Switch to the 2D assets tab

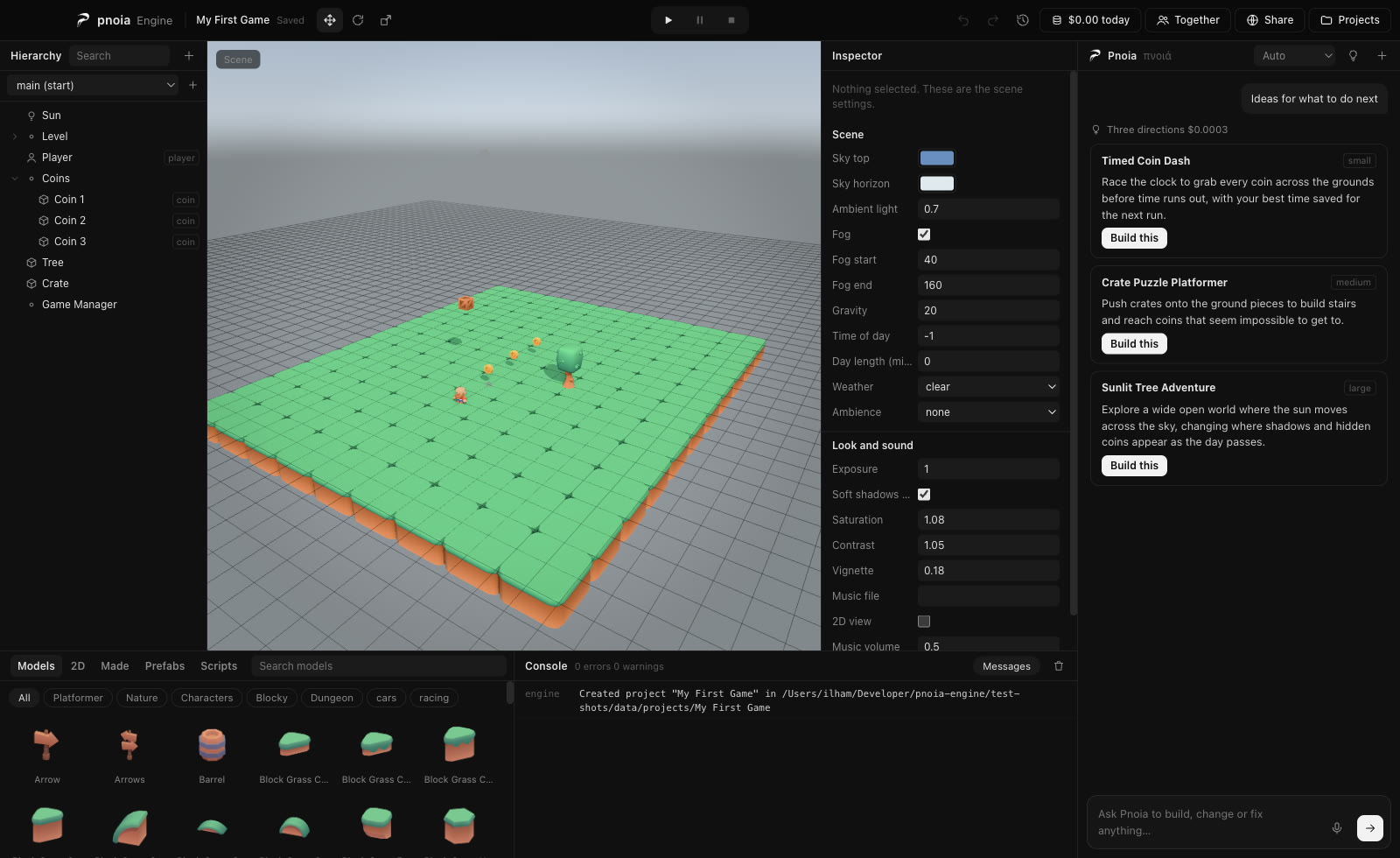pyautogui.click(x=78, y=666)
